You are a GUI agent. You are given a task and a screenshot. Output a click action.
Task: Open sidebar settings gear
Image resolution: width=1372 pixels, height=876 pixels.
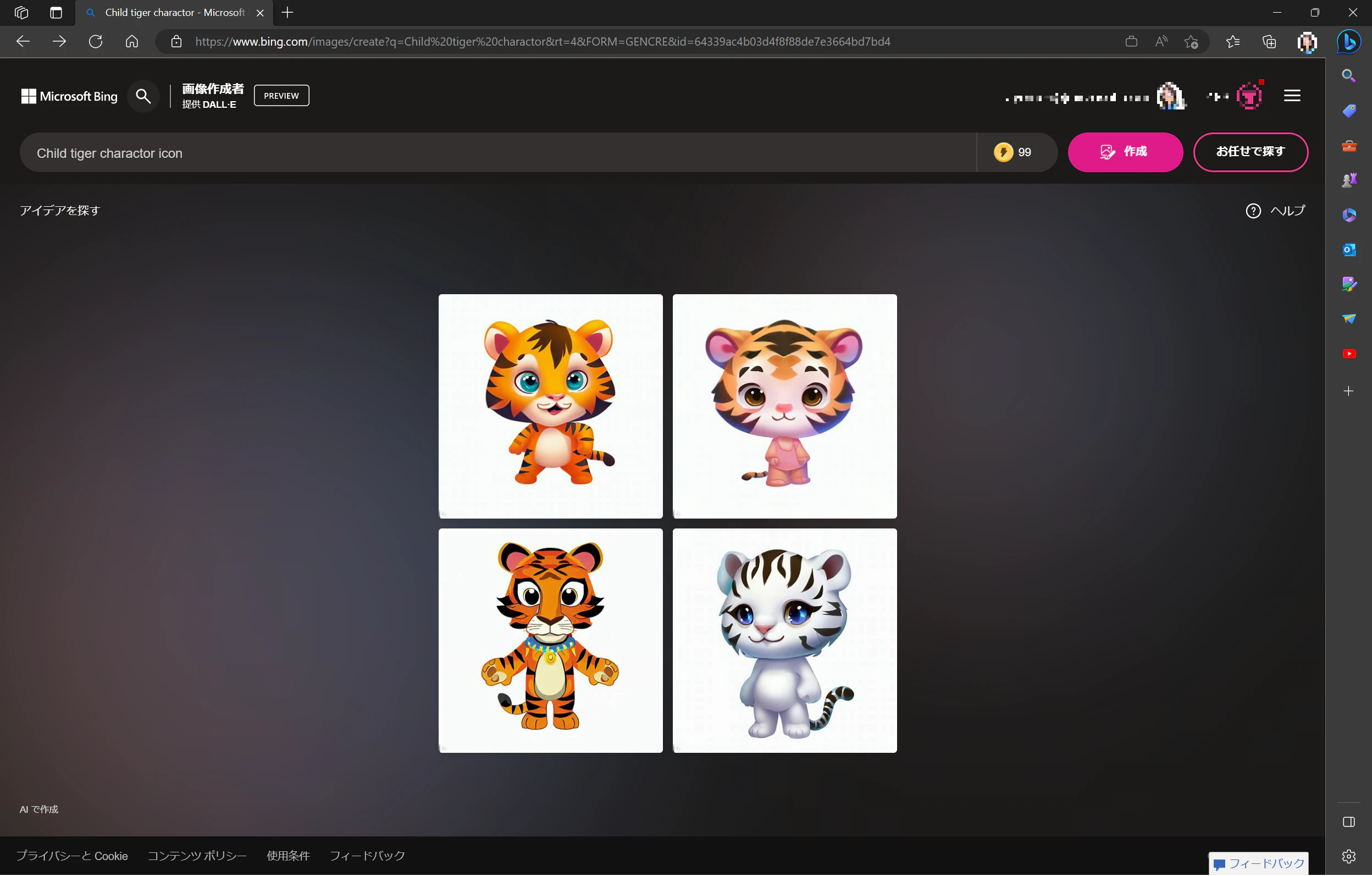1348,857
